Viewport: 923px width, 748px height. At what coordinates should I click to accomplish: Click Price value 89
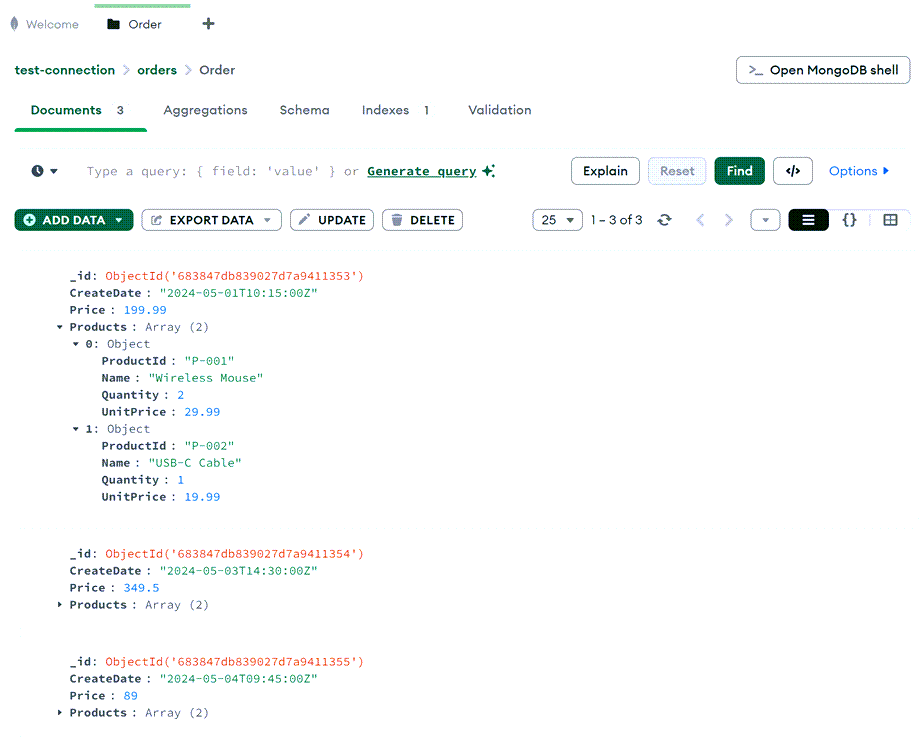131,696
